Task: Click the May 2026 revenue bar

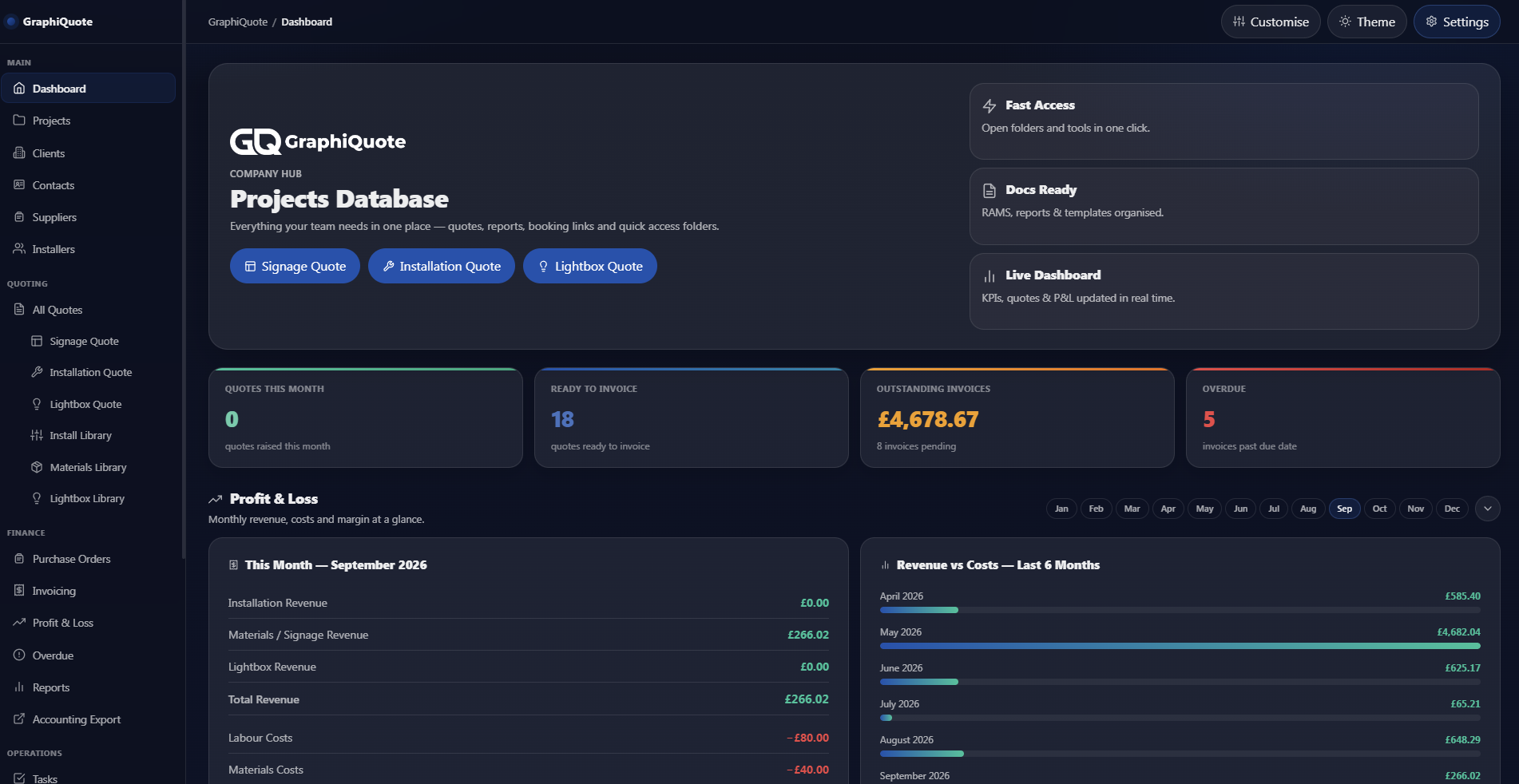Action: (x=1180, y=646)
